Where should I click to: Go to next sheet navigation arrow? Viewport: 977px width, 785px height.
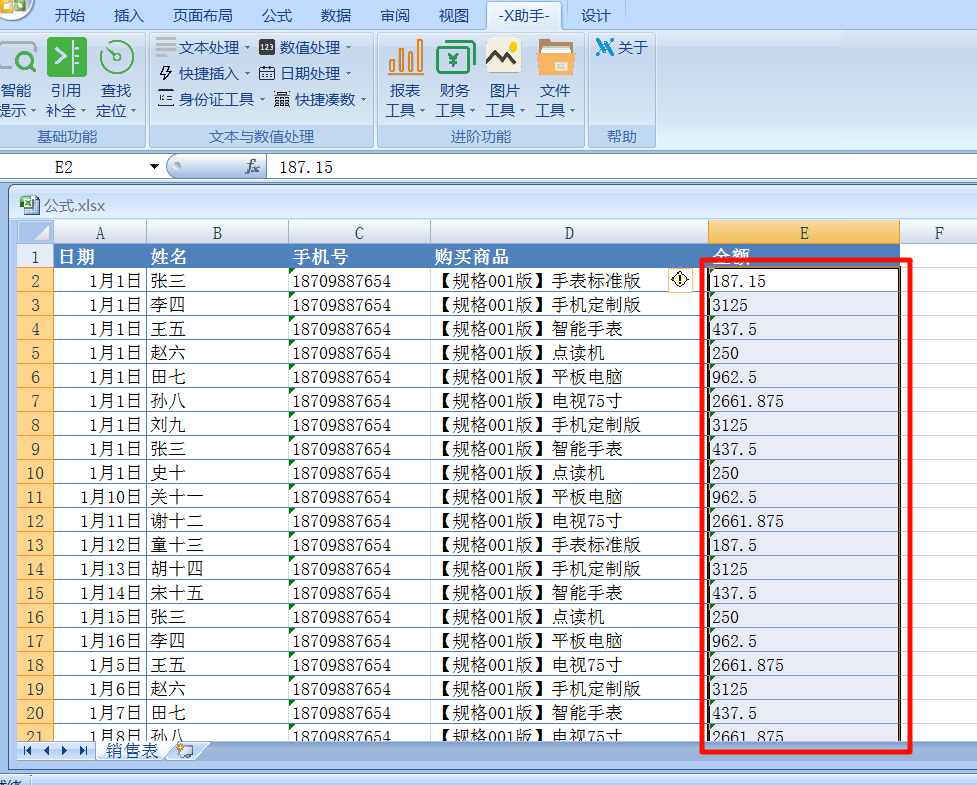point(64,750)
